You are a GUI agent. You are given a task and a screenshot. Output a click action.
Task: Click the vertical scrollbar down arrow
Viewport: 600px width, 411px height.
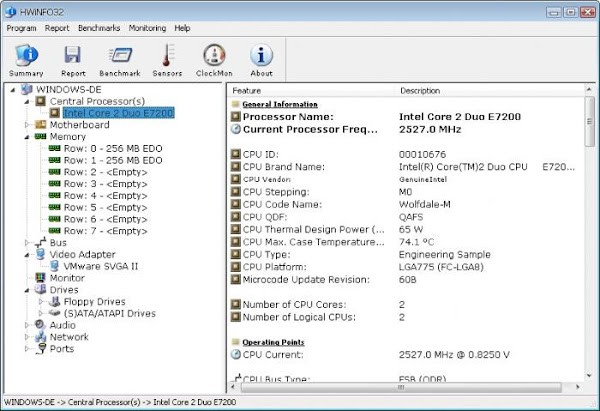coord(589,376)
